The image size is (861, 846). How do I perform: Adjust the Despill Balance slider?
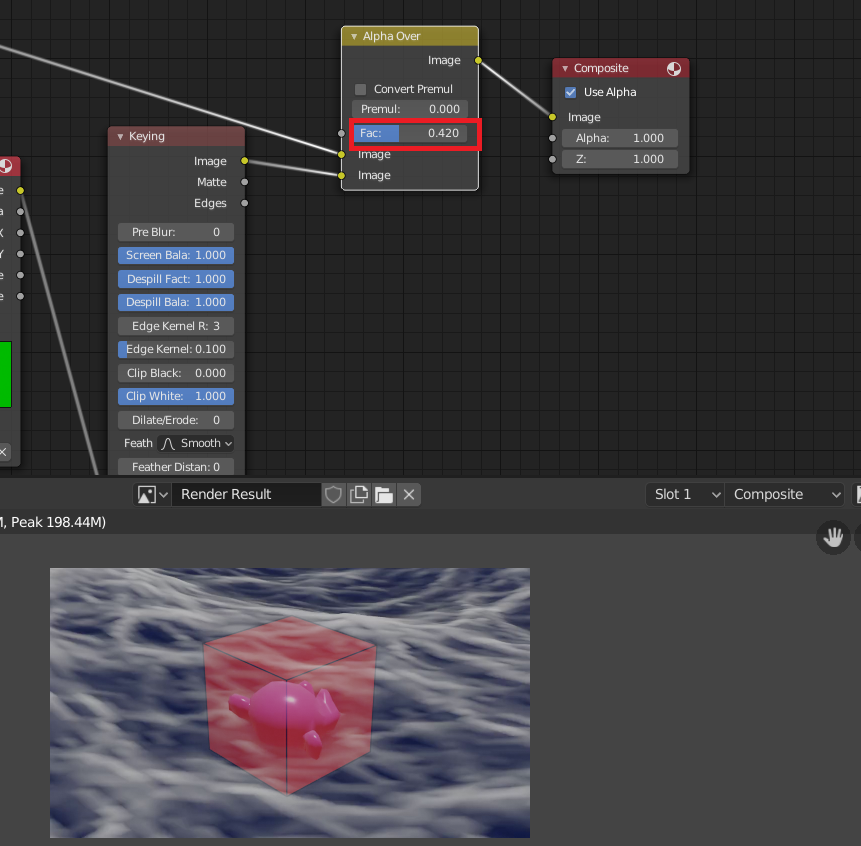176,302
